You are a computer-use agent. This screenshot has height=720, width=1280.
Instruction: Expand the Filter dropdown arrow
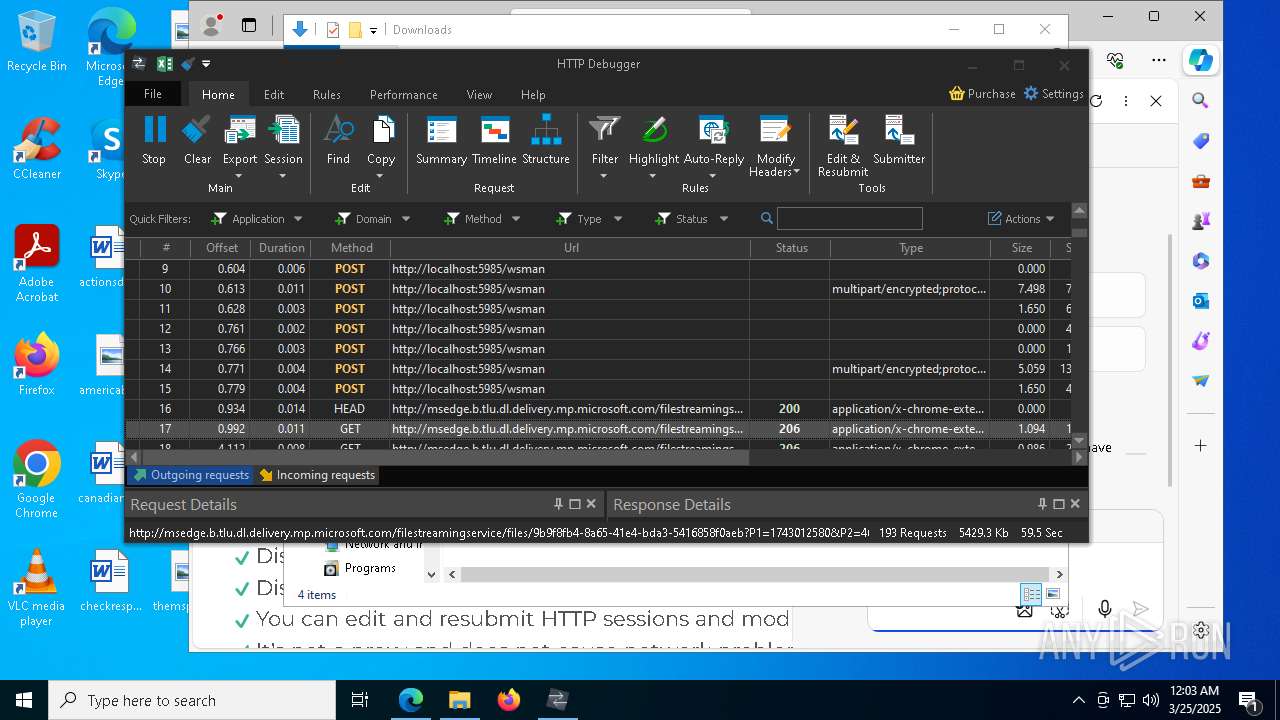click(604, 176)
